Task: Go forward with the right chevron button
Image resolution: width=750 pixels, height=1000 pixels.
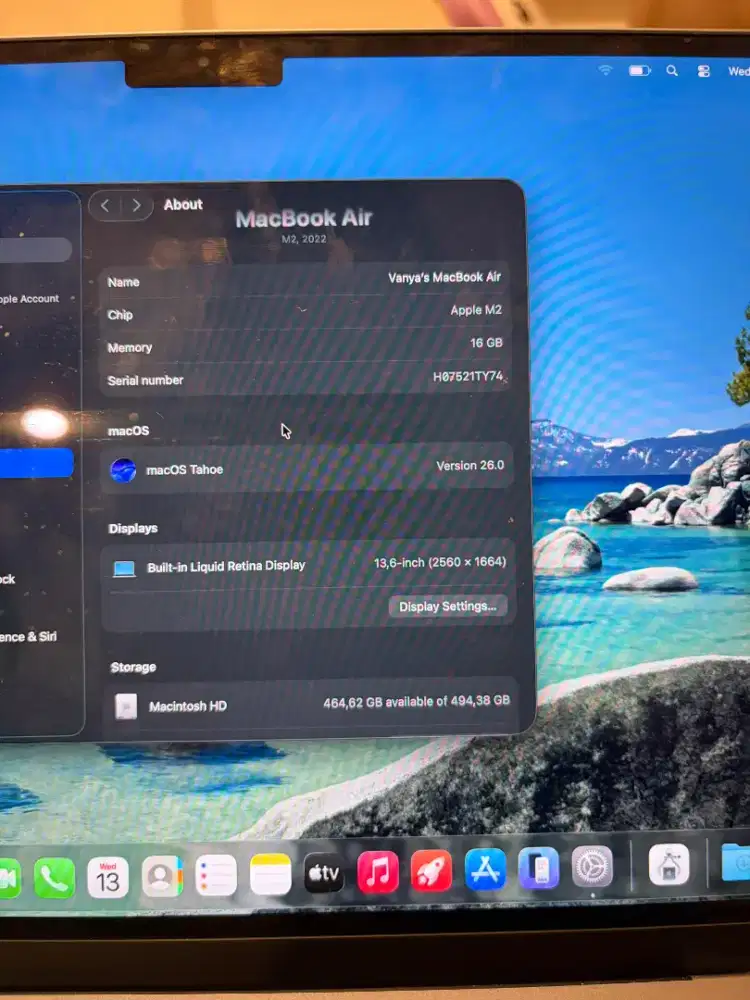Action: tap(136, 205)
